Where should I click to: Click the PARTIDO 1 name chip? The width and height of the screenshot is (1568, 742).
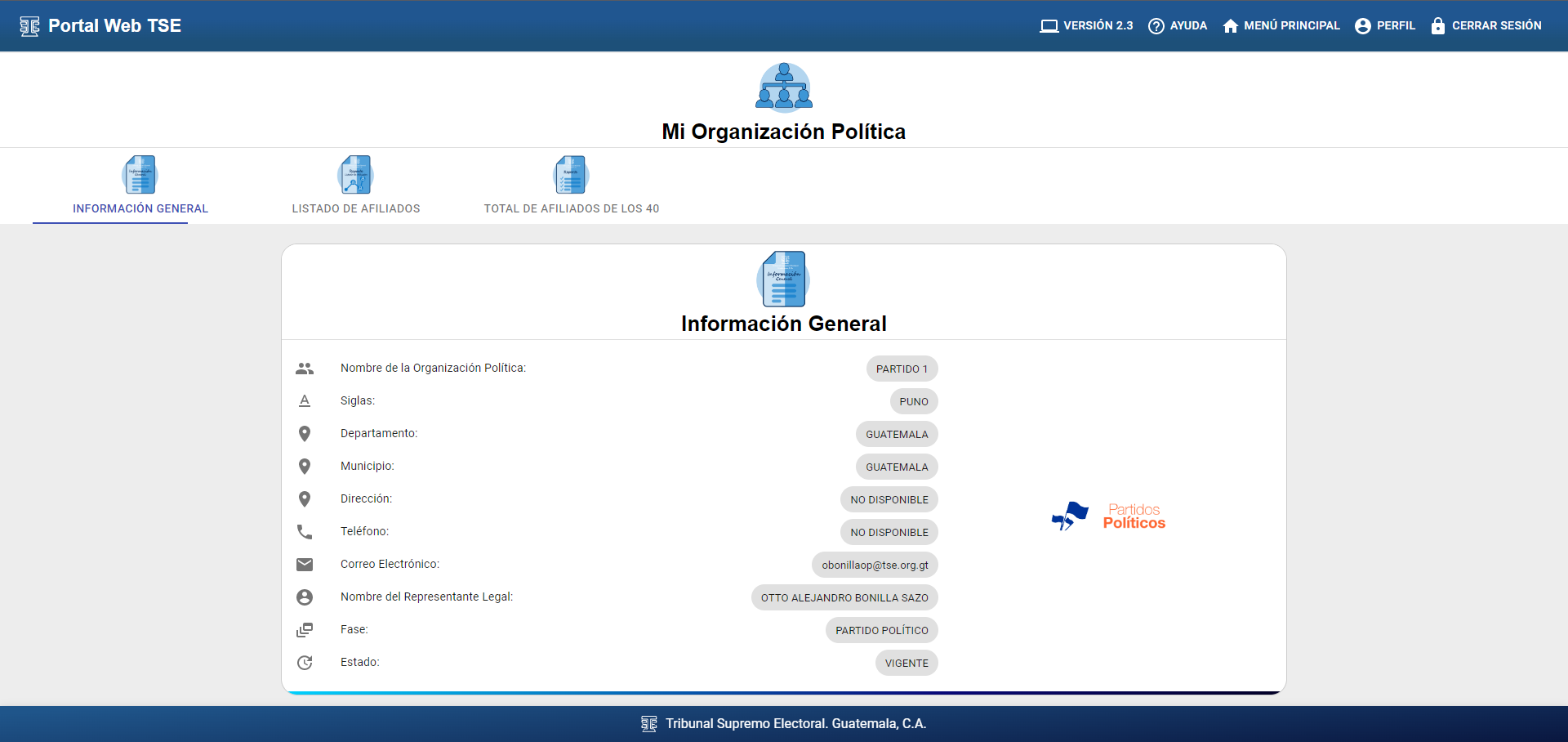pos(902,369)
